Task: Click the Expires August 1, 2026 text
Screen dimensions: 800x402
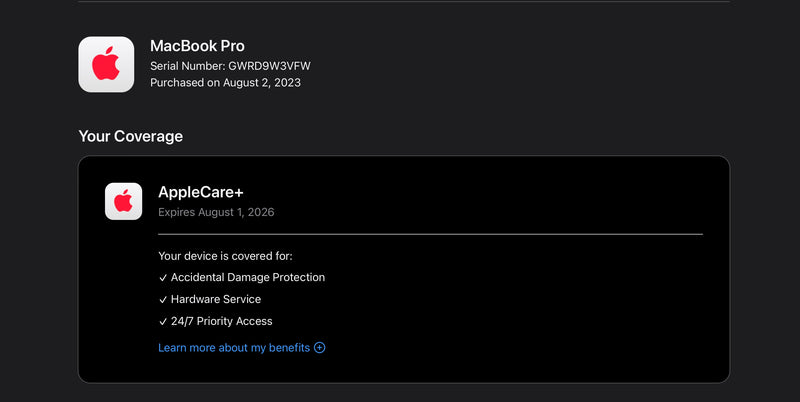Action: tap(216, 212)
